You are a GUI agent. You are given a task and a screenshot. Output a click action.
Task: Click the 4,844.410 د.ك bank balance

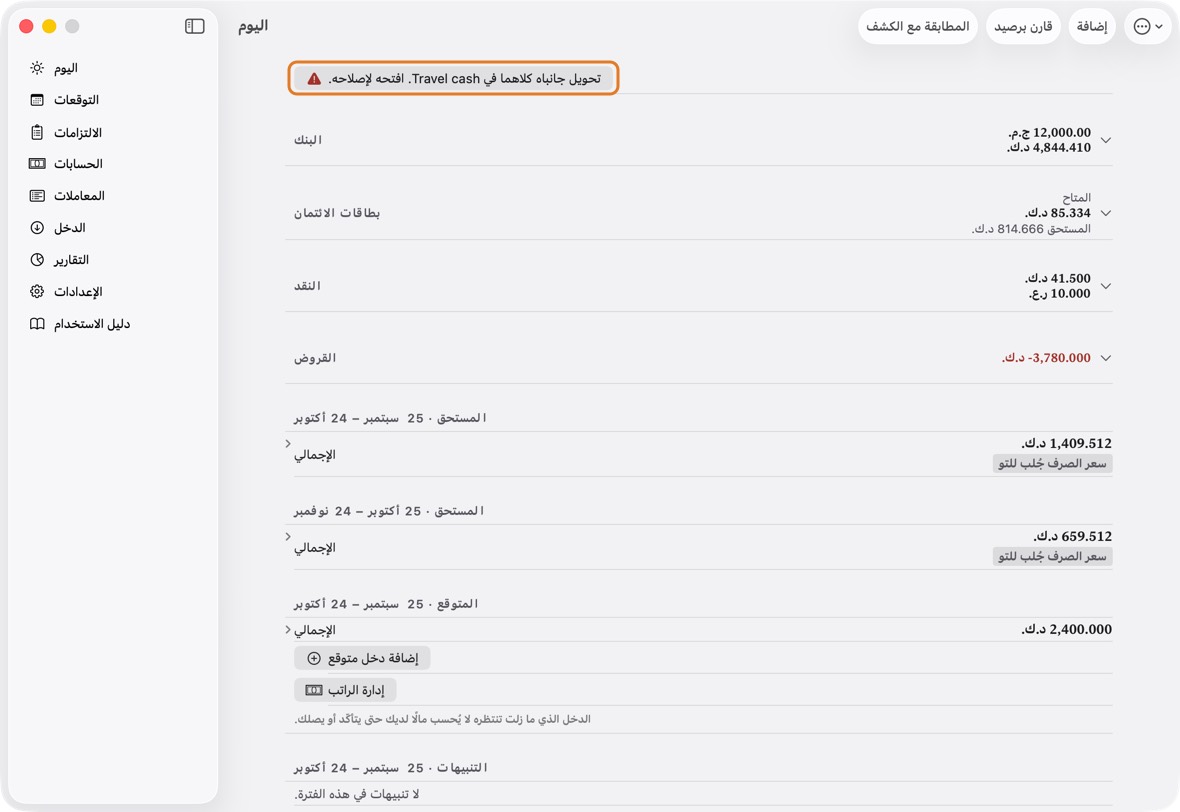[x=1049, y=147]
